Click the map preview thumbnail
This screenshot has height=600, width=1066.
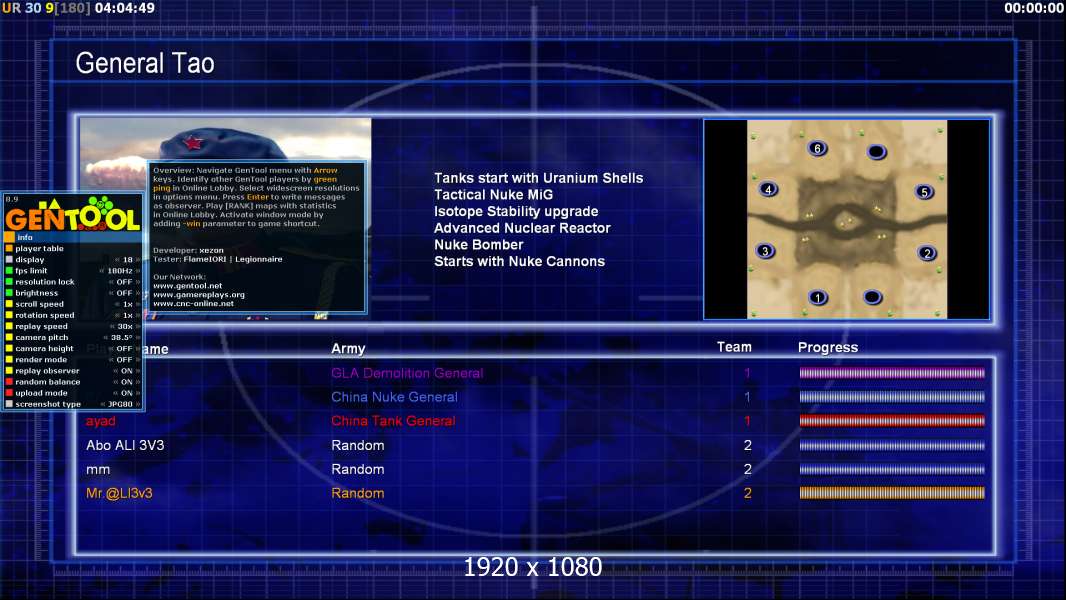[846, 219]
